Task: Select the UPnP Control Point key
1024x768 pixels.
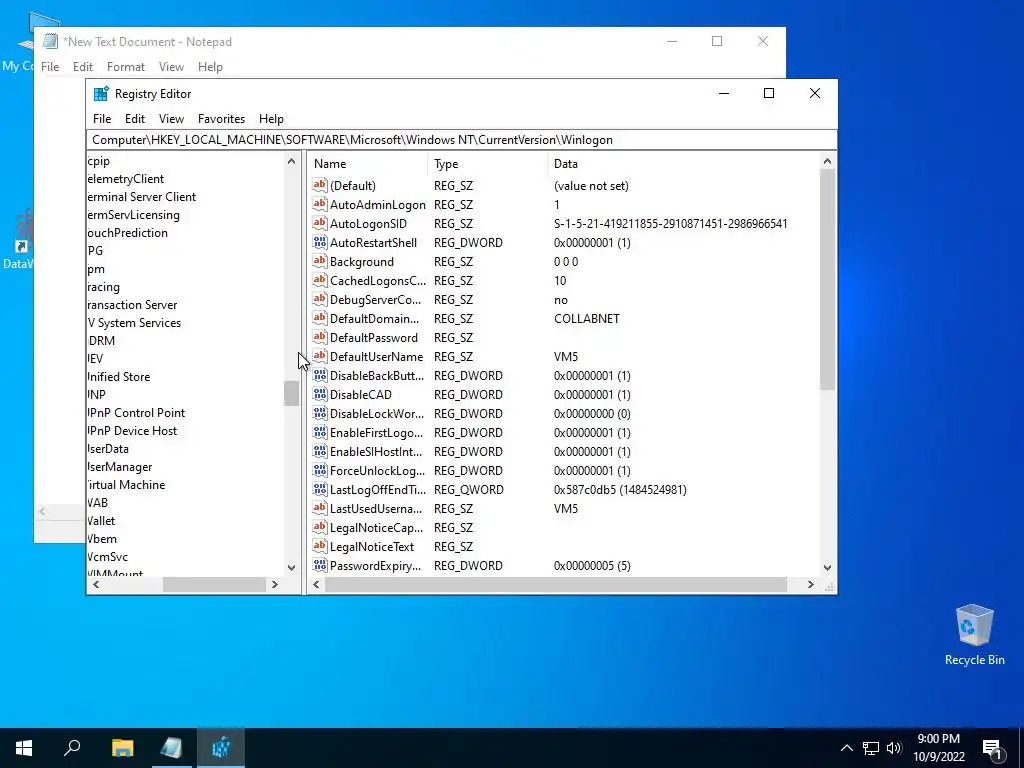Action: click(136, 412)
